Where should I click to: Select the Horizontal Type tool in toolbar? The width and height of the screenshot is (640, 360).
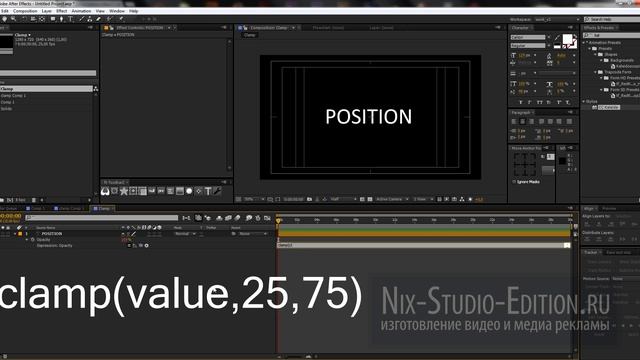[71, 19]
